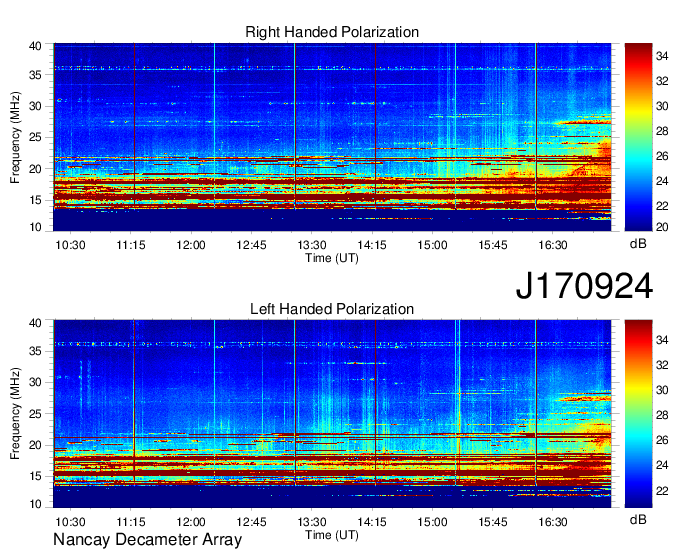Click "22" value on left-handed color scale

662,491
